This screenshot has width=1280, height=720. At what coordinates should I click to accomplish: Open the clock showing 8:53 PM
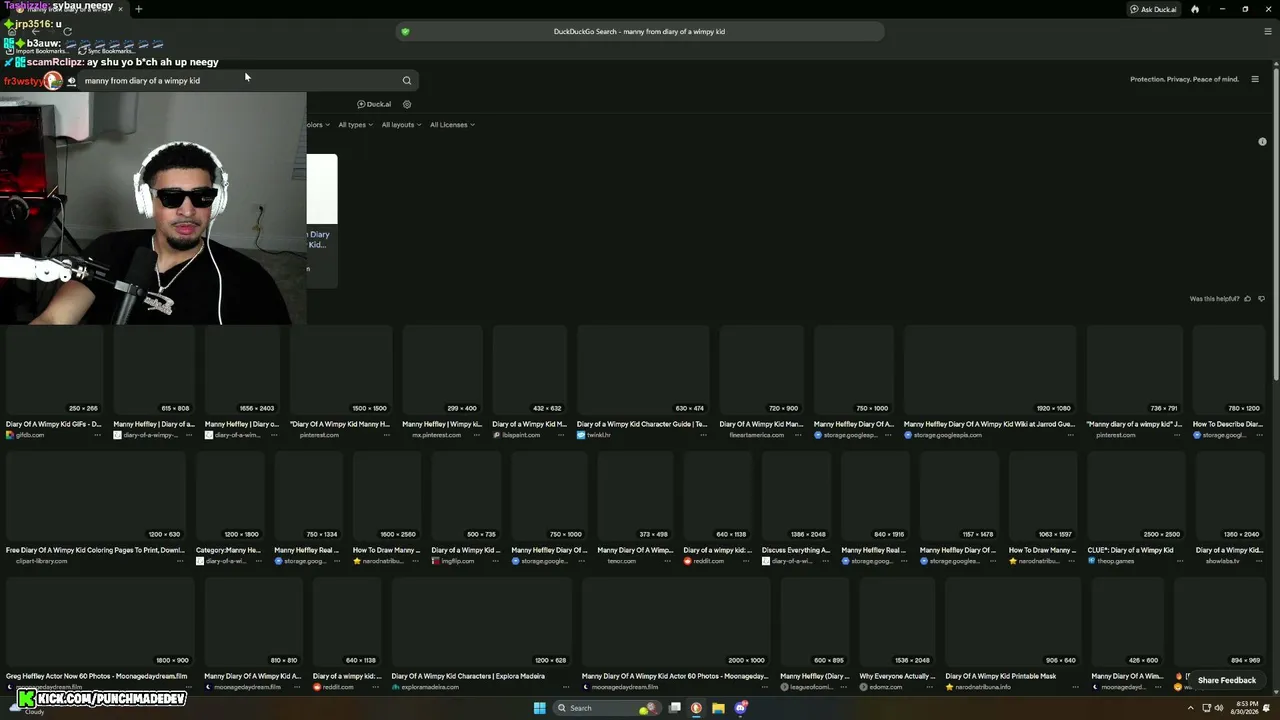[x=1245, y=708]
